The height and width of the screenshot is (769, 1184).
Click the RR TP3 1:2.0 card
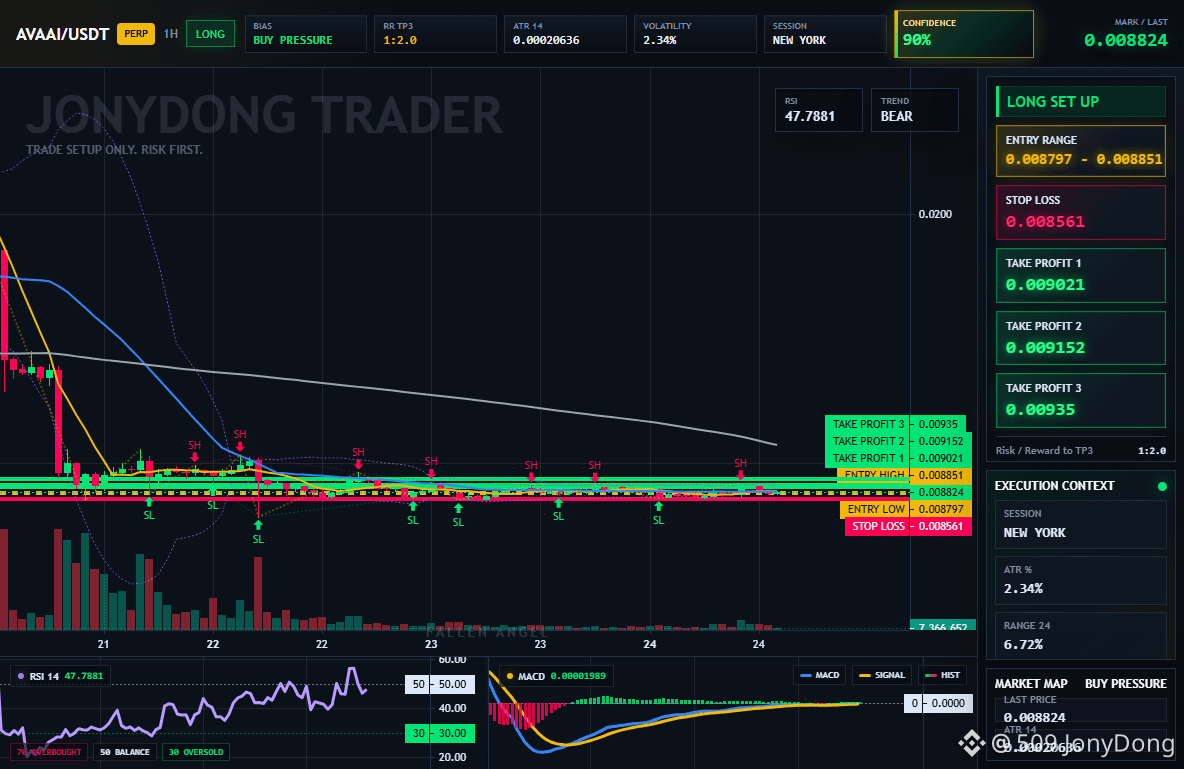pos(436,34)
